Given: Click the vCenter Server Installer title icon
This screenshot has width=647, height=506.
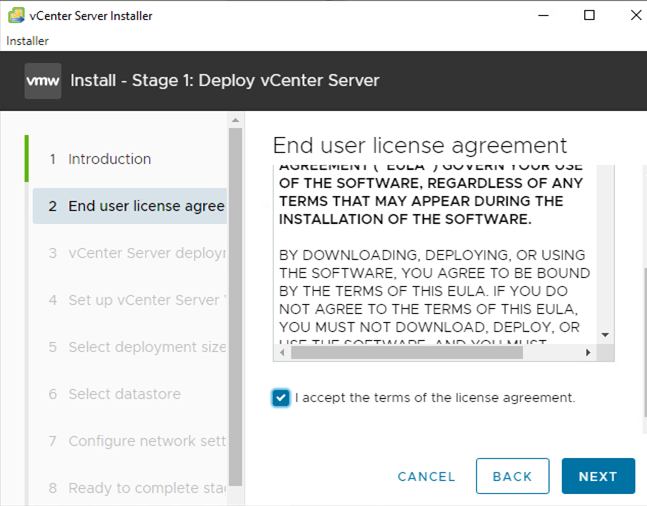Looking at the screenshot, I should point(14,16).
